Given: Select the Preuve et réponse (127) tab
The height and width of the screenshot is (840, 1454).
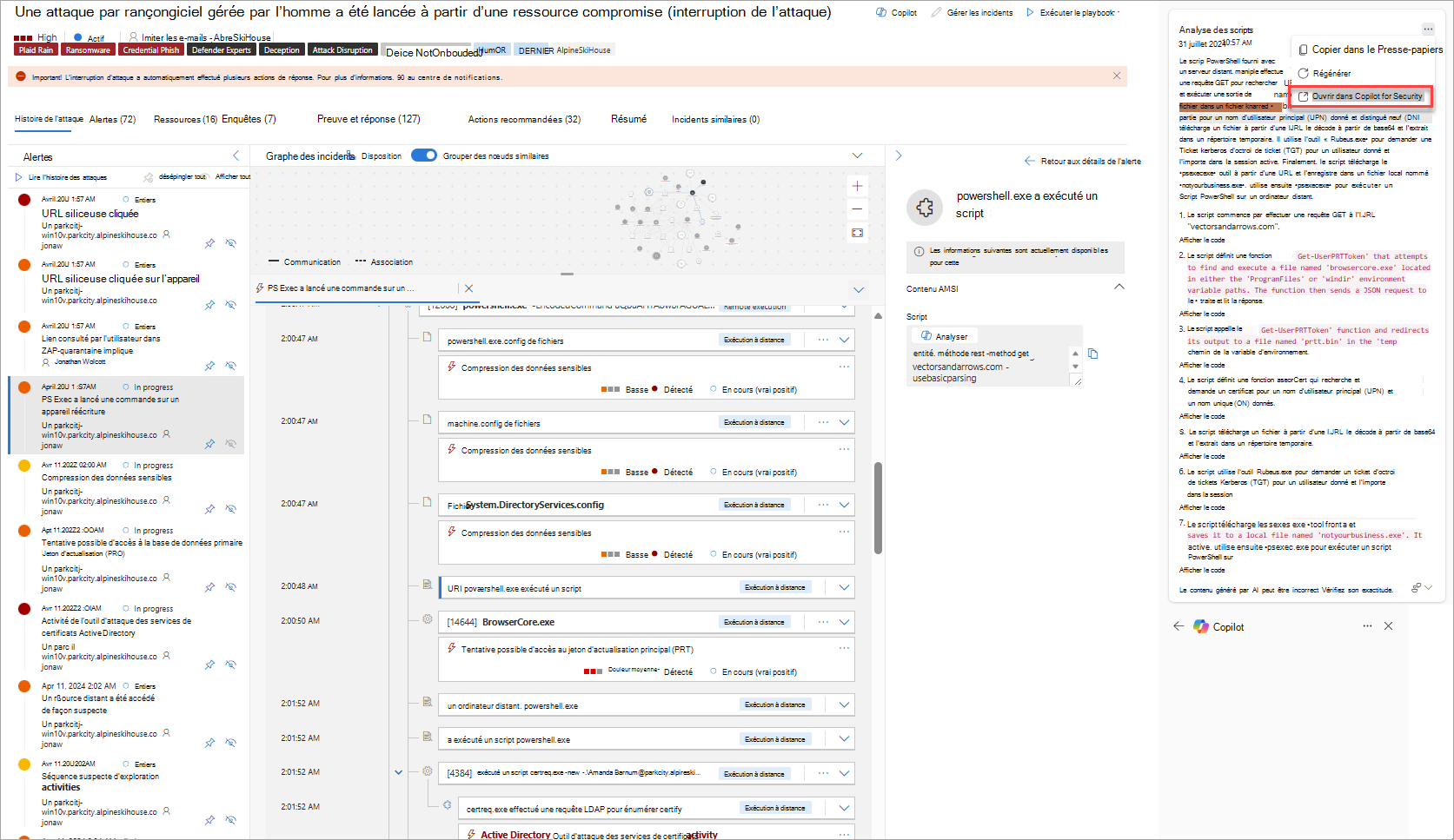Looking at the screenshot, I should point(368,119).
